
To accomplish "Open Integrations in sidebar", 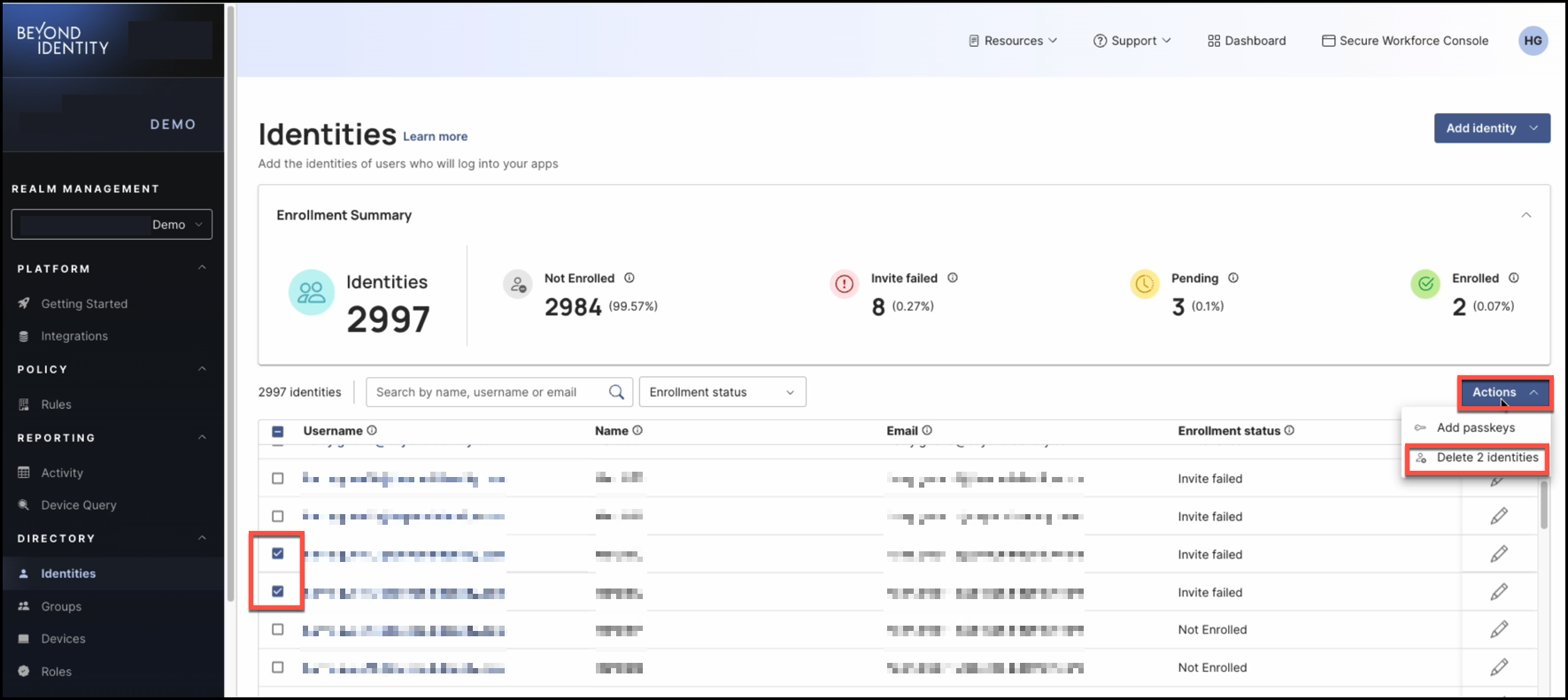I will pyautogui.click(x=74, y=336).
